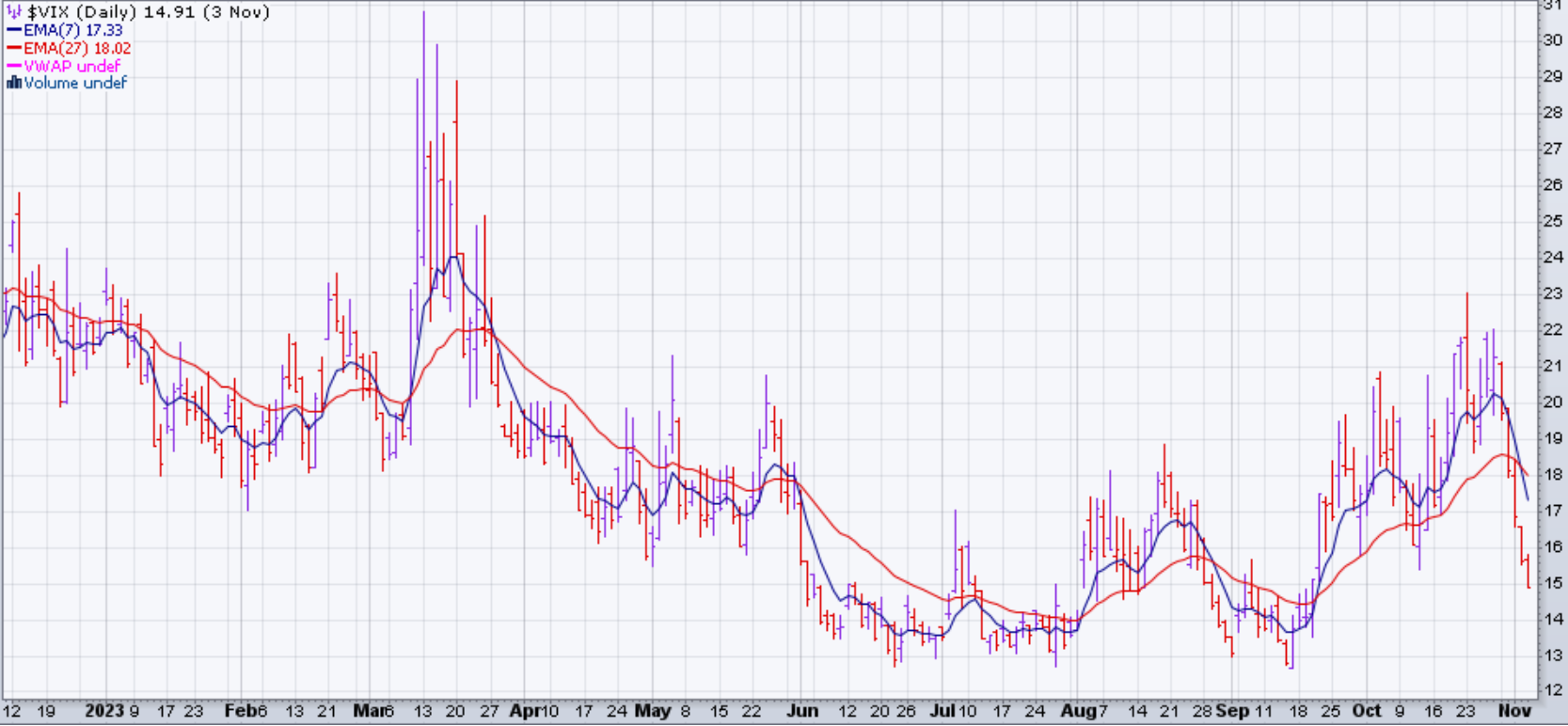Click the Jun month label on date axis
The width and height of the screenshot is (1568, 726).
pyautogui.click(x=801, y=711)
